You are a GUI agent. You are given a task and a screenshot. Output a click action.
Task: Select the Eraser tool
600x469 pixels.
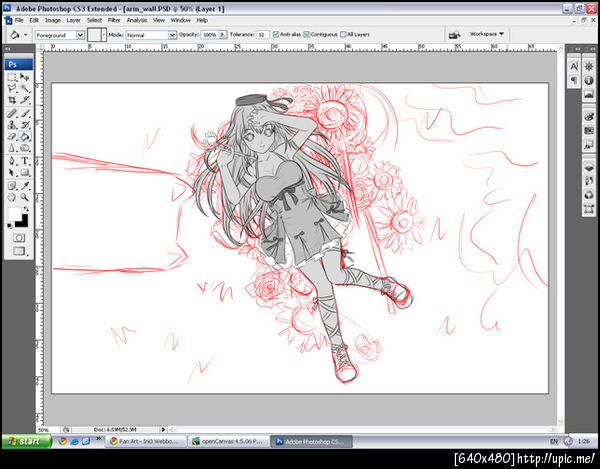coord(12,136)
